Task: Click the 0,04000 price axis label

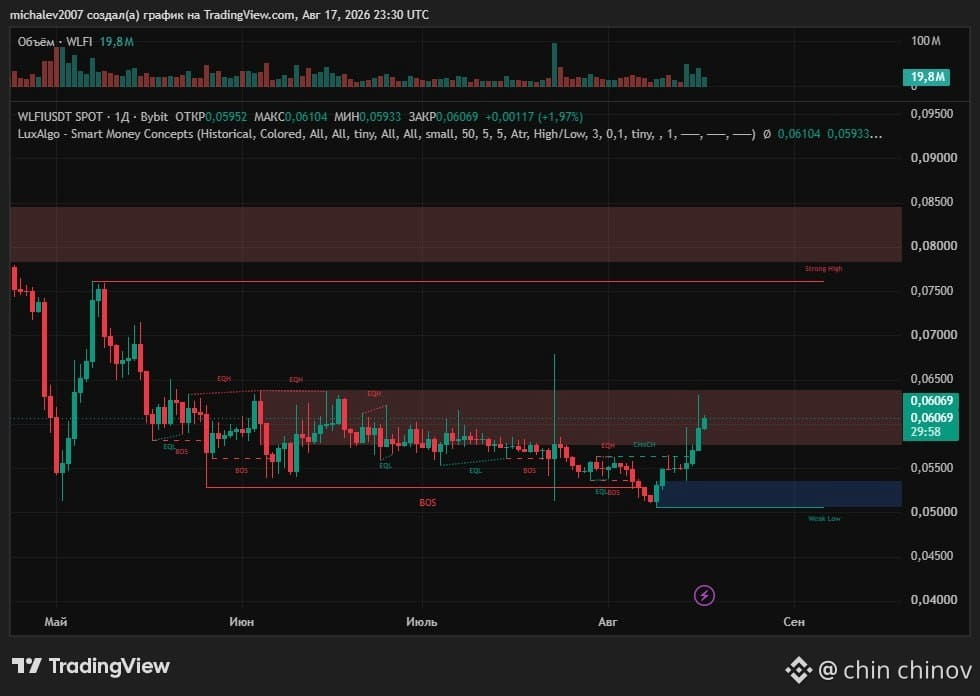Action: pos(933,600)
